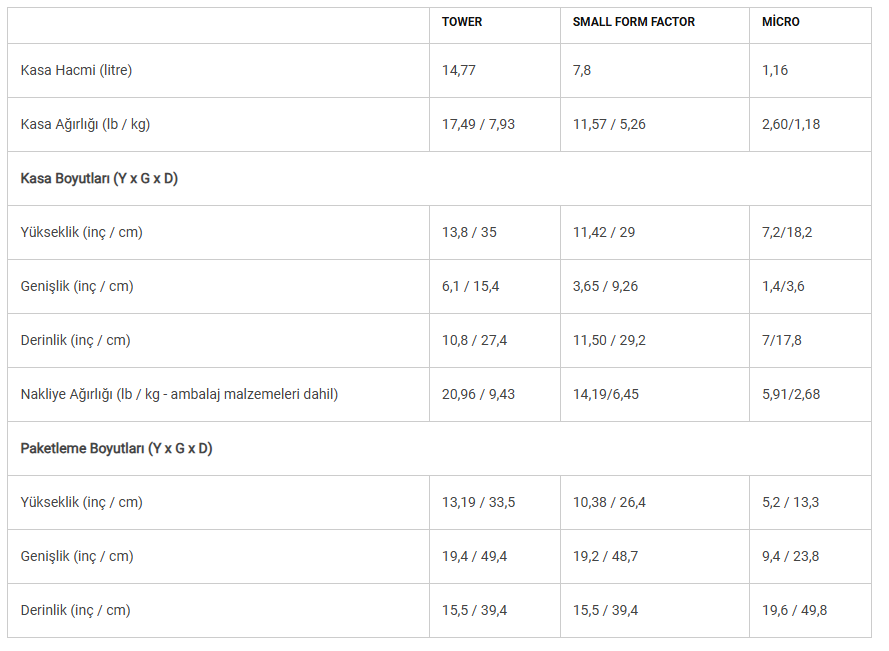Viewport: 889px width, 651px height.
Task: Click the Micro depth value 7/17,8
Action: point(782,340)
